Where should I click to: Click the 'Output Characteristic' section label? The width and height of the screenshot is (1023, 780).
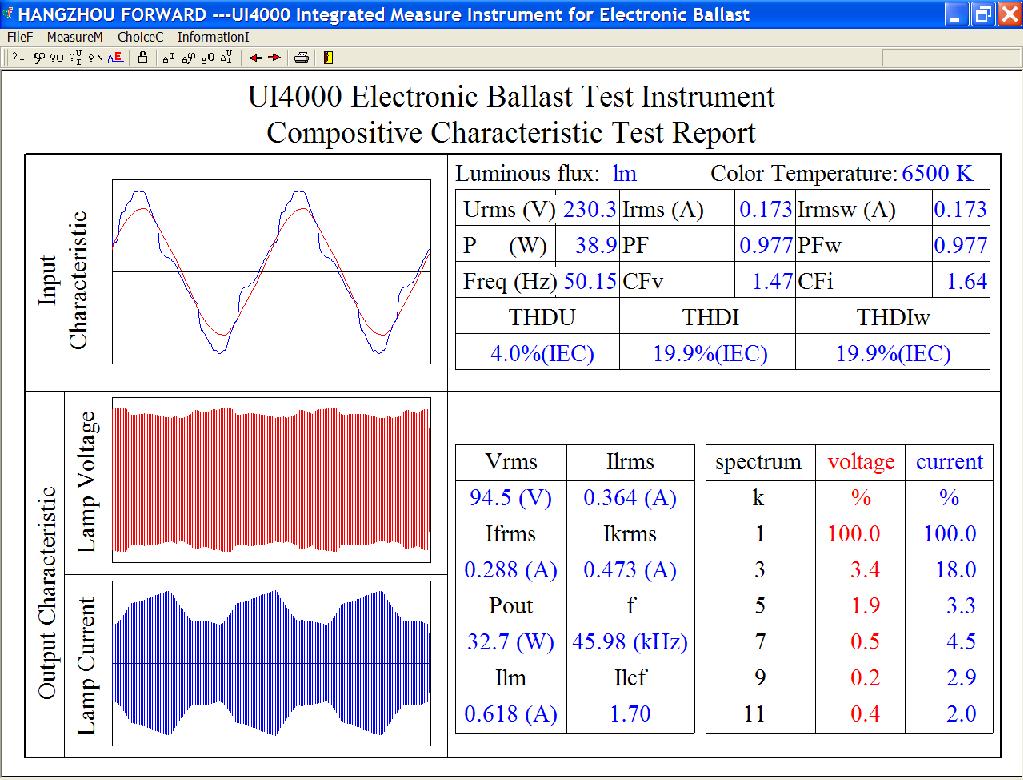click(x=47, y=593)
